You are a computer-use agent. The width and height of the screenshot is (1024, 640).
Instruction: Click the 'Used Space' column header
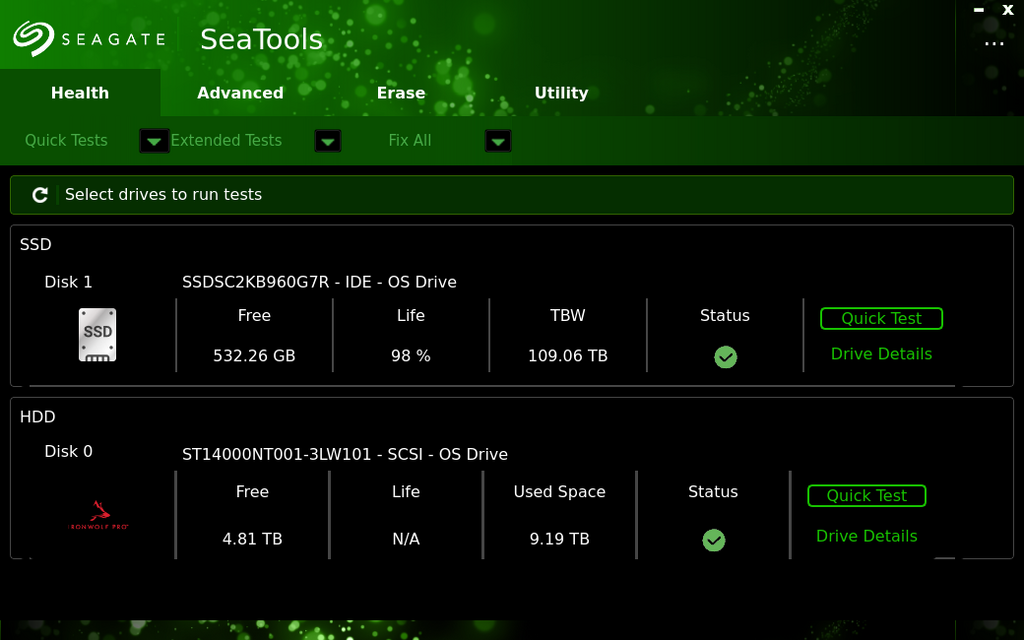pyautogui.click(x=560, y=492)
